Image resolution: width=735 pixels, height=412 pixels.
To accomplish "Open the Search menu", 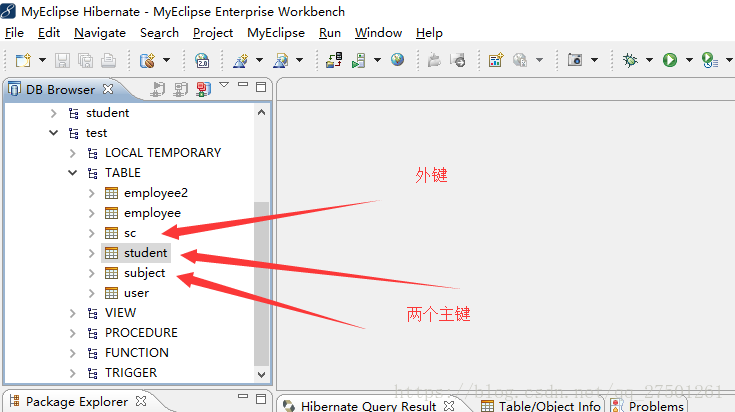I will (159, 33).
